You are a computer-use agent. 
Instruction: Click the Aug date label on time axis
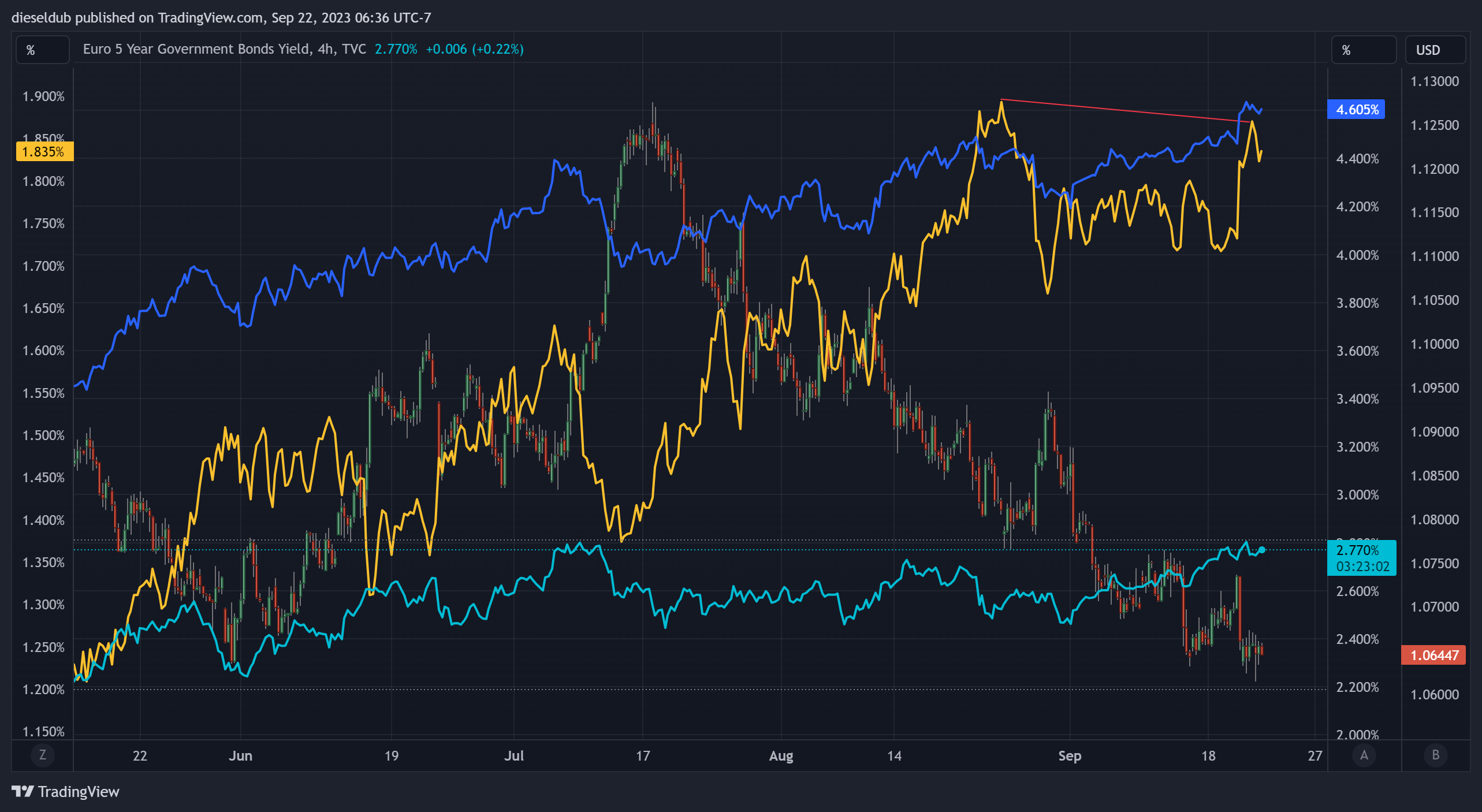[781, 755]
